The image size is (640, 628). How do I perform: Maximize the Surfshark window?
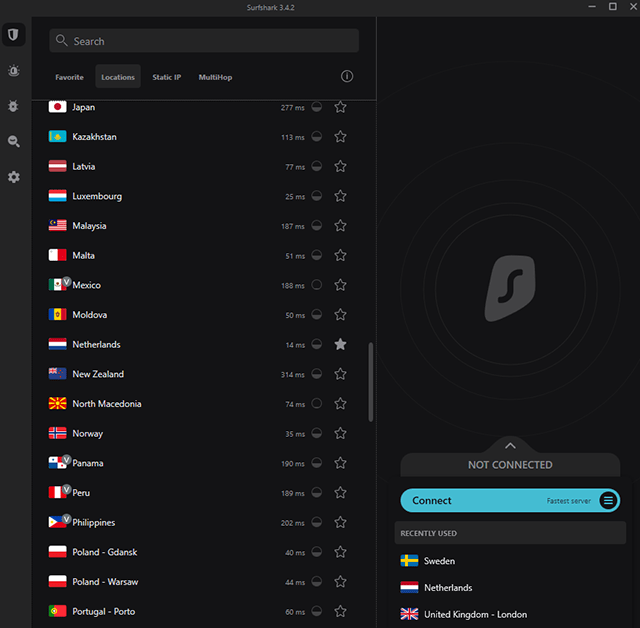pos(613,7)
